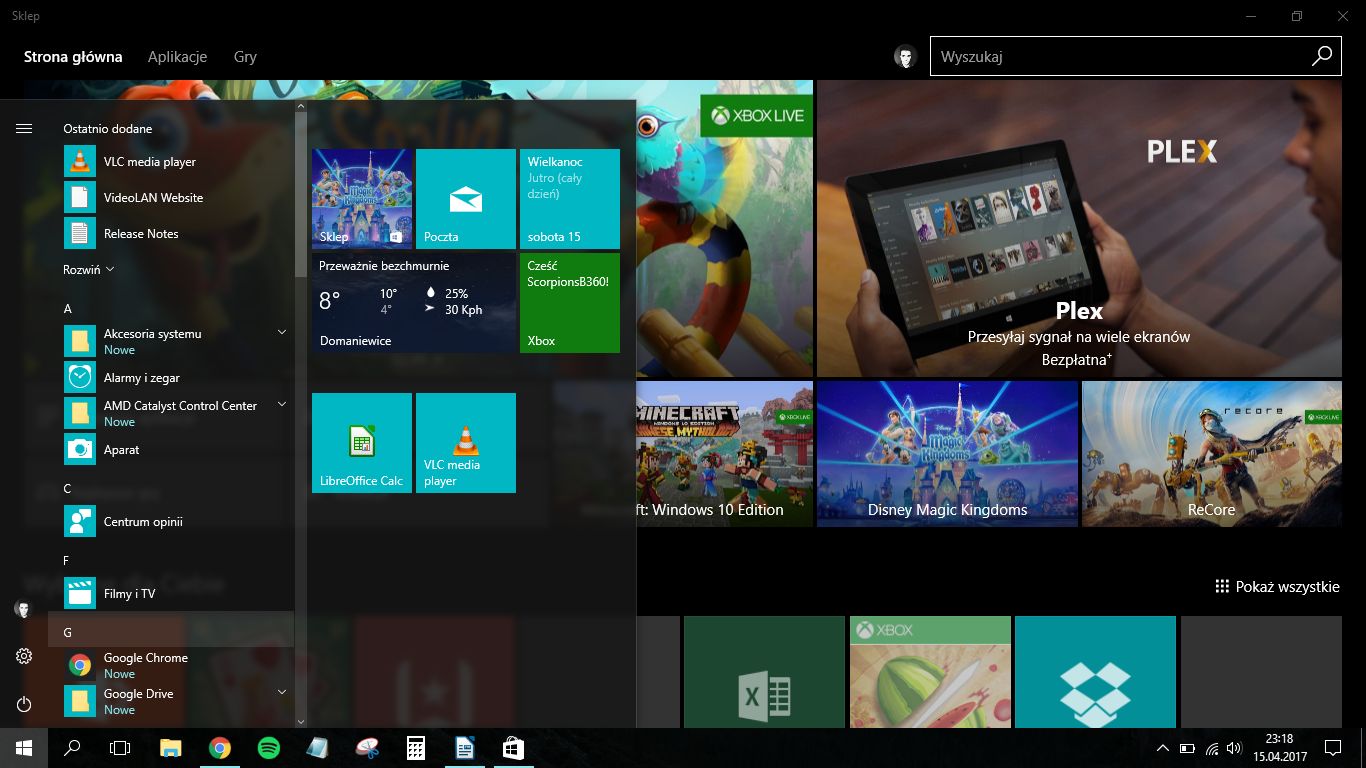Click the letter F group header

click(170, 561)
